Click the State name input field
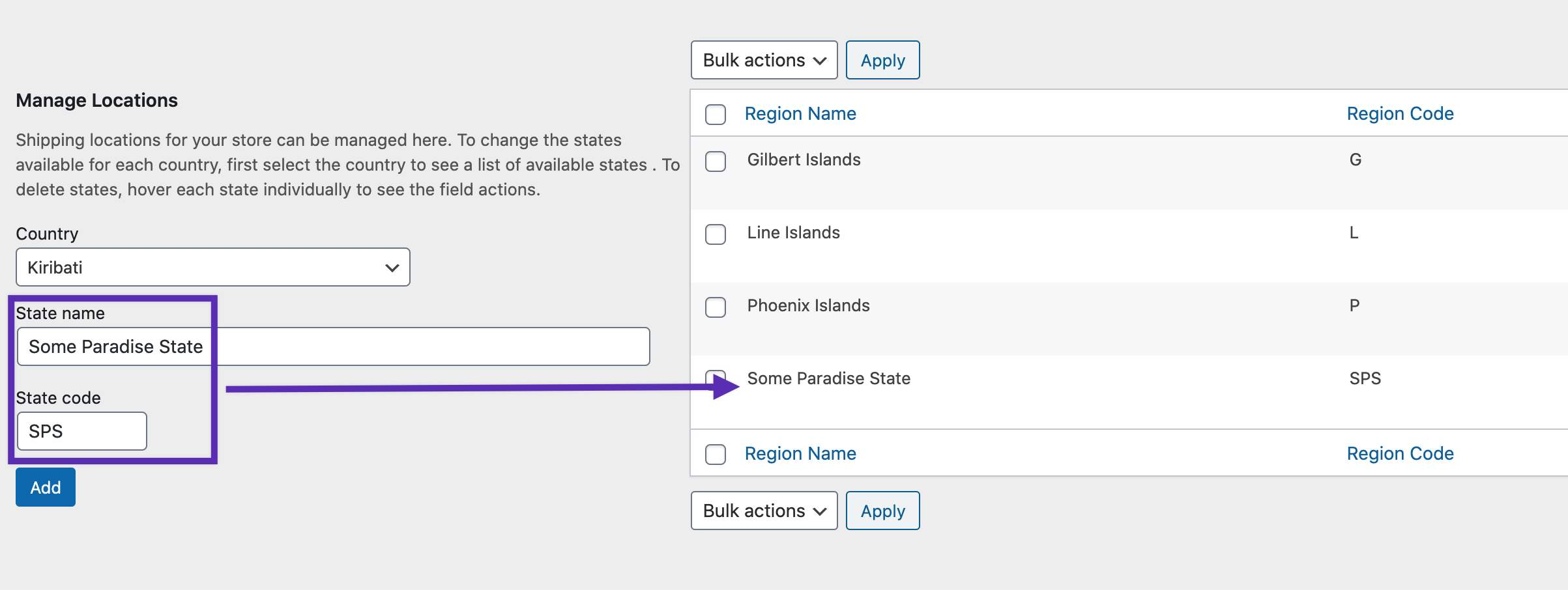The height and width of the screenshot is (590, 1568). [x=332, y=346]
